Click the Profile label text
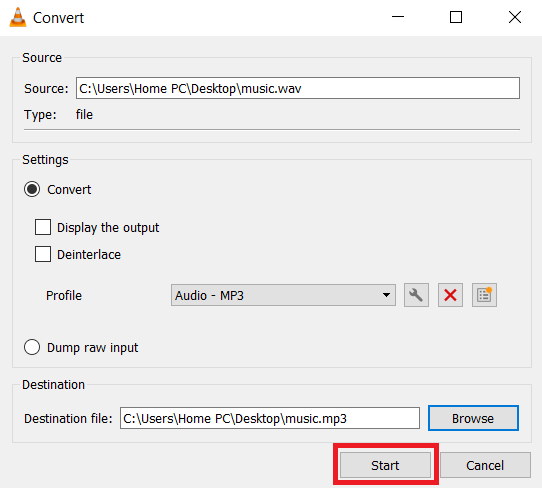 pos(64,295)
